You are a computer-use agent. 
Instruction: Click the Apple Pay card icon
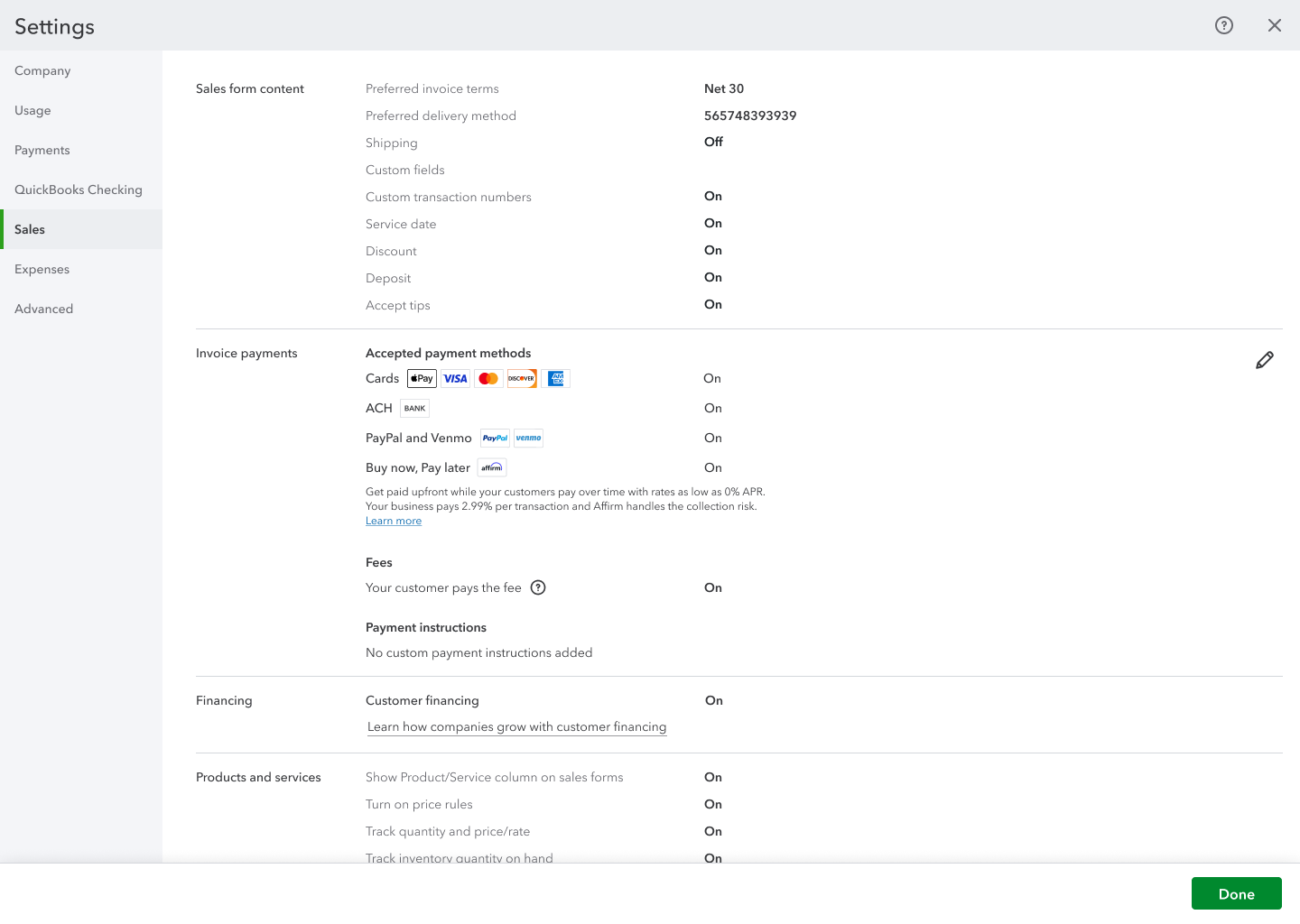point(422,379)
